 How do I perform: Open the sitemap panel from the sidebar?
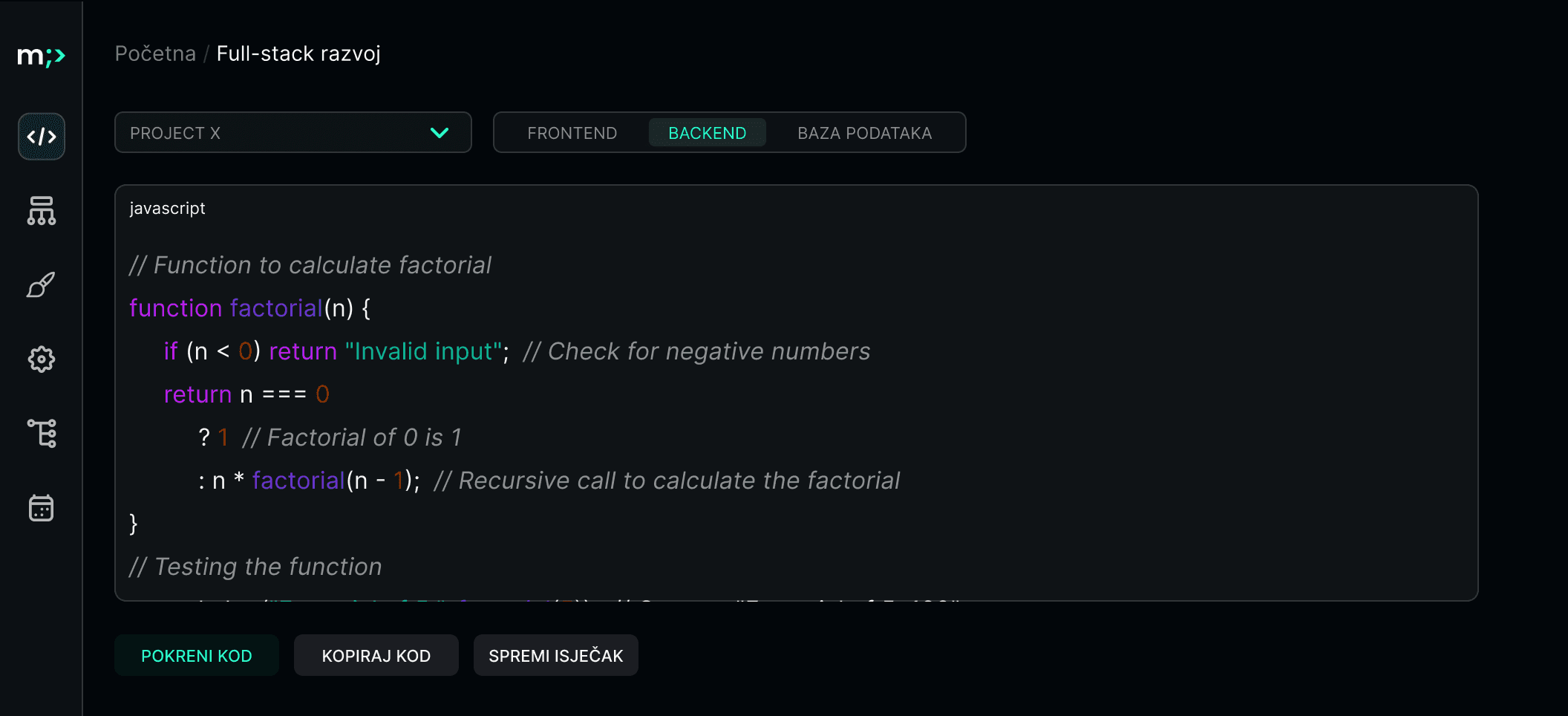point(41,212)
